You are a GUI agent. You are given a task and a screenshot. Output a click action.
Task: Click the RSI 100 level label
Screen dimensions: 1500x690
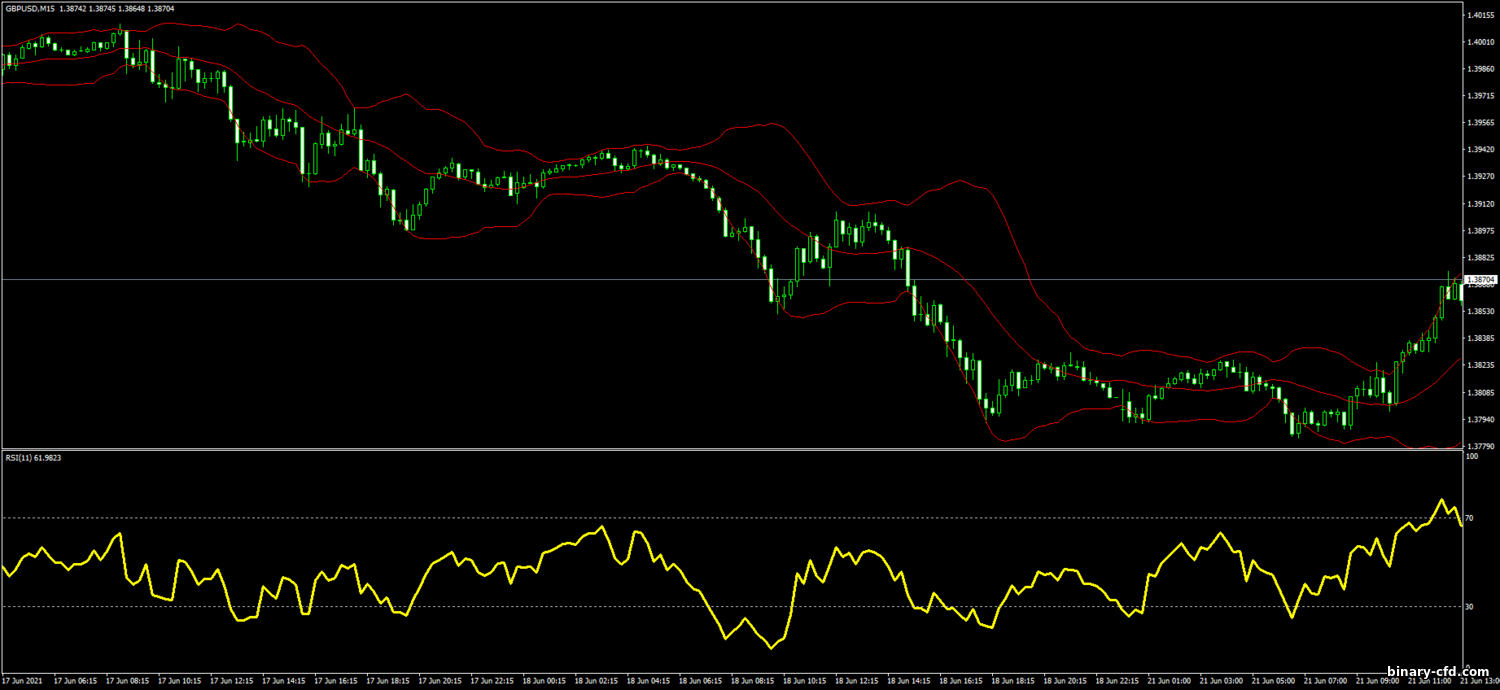[x=1472, y=457]
